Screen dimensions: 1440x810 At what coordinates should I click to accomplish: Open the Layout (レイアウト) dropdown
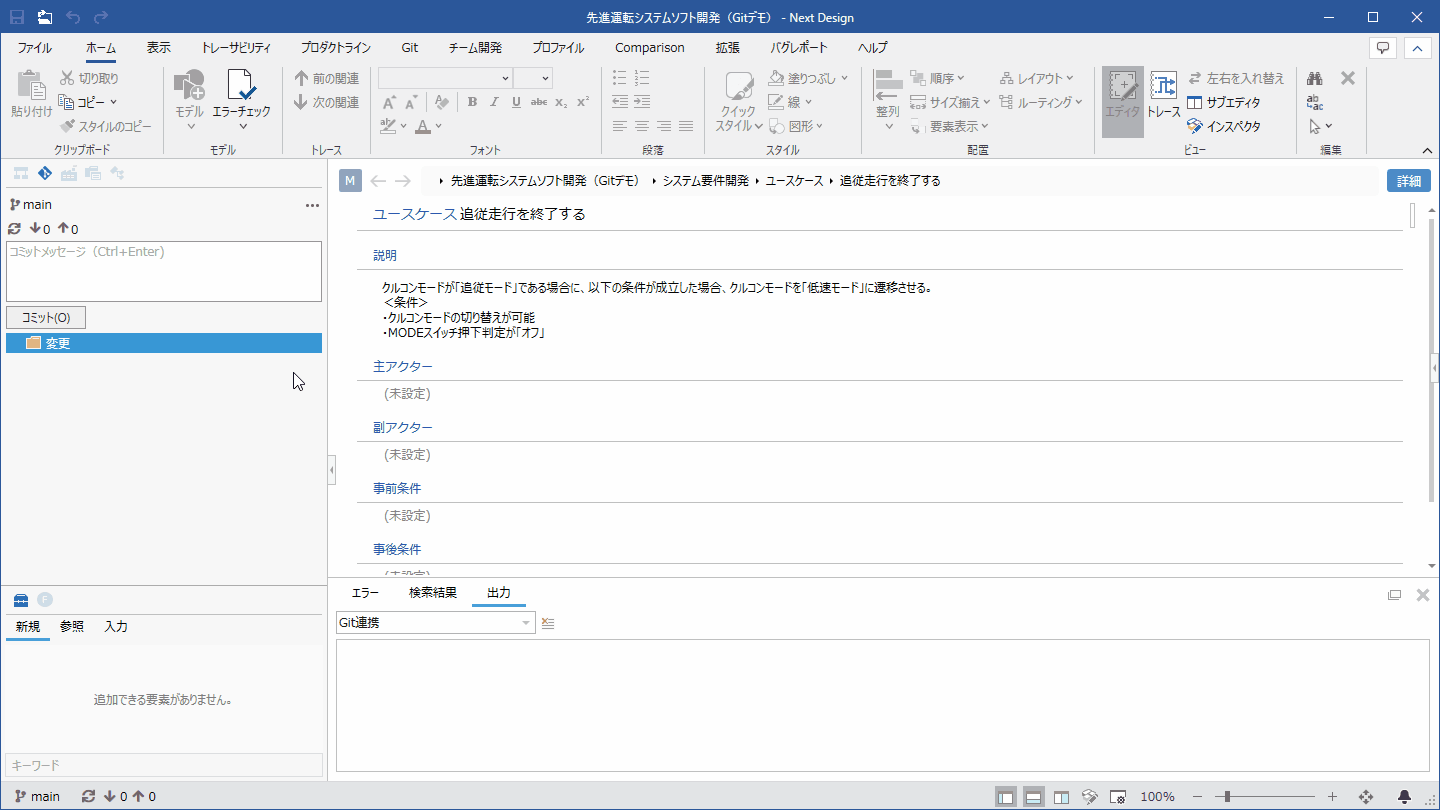(x=1070, y=78)
